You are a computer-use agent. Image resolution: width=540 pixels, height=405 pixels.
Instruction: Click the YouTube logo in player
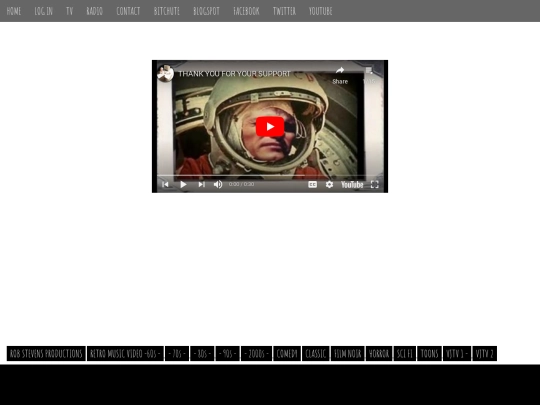pyautogui.click(x=352, y=185)
